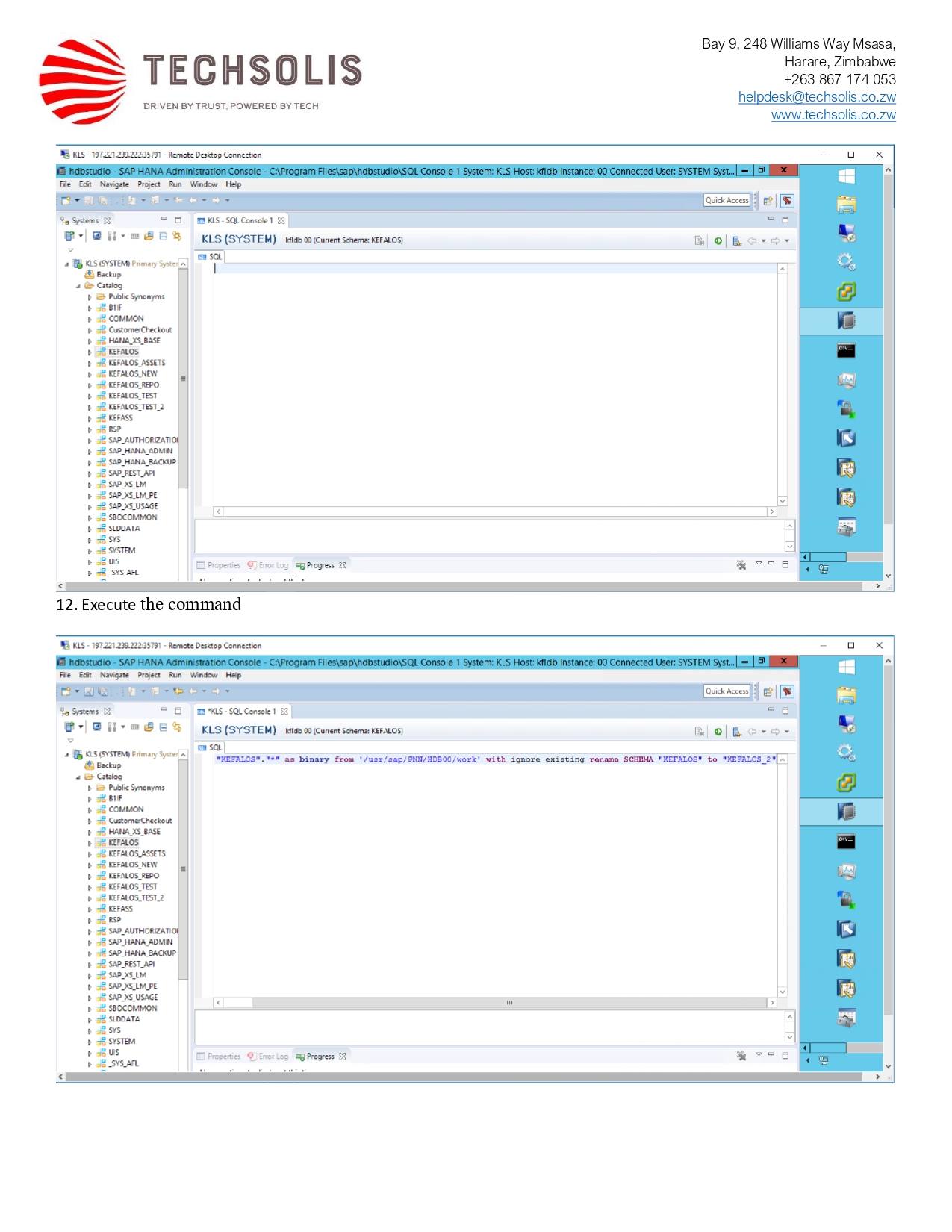Click New toolbar icon in lower screenshot
This screenshot has width=952, height=1232.
66,691
